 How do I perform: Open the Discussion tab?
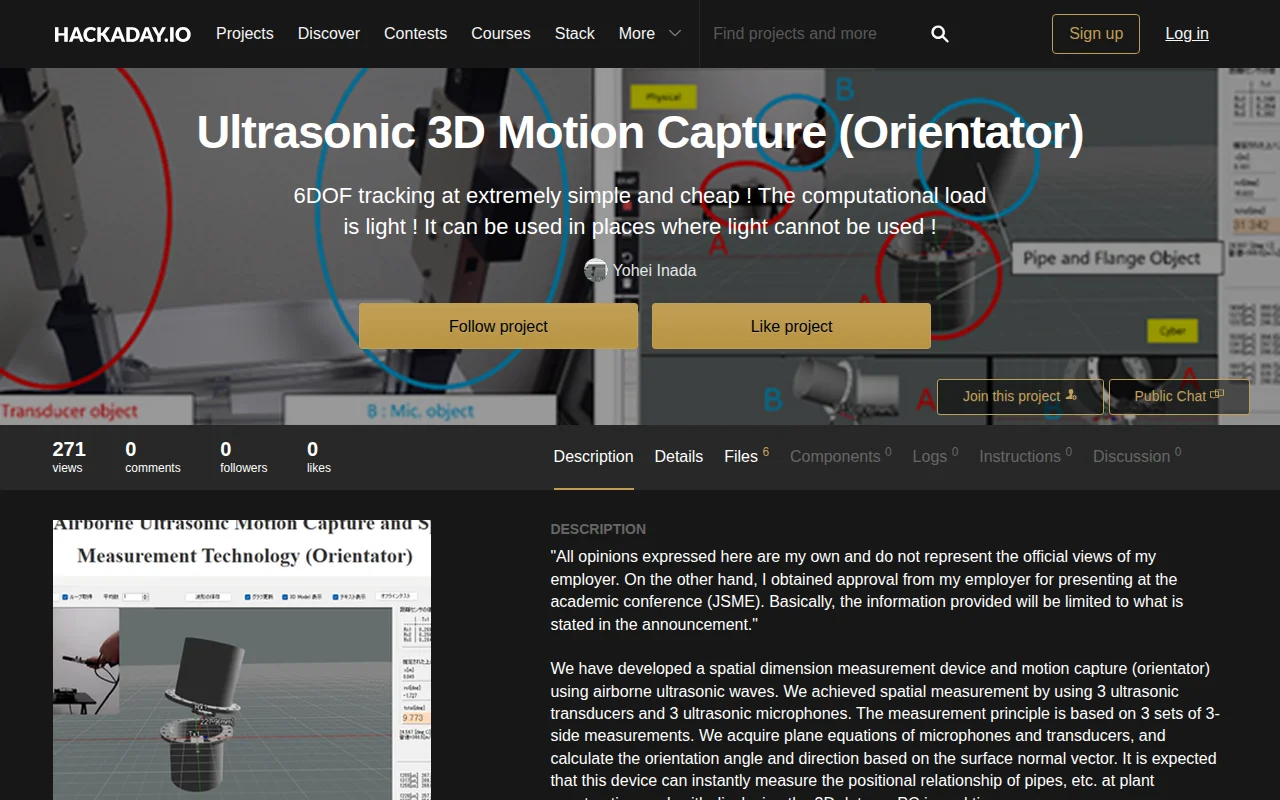1137,456
